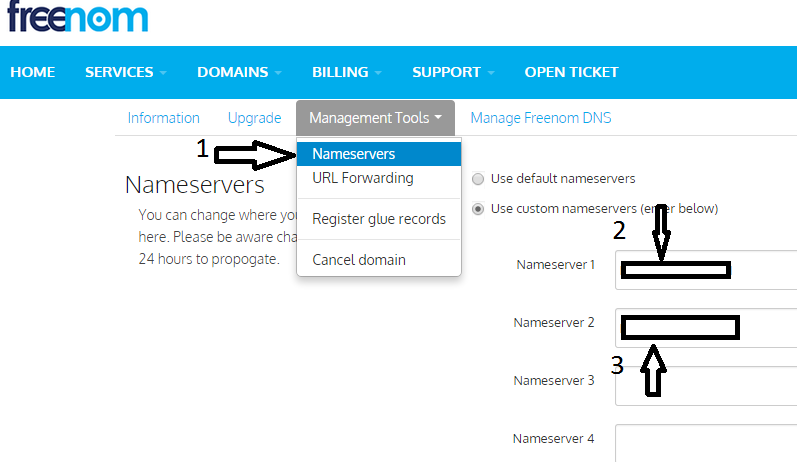Toggle the Management Tools dropdown
The height and width of the screenshot is (462, 797).
coord(375,118)
